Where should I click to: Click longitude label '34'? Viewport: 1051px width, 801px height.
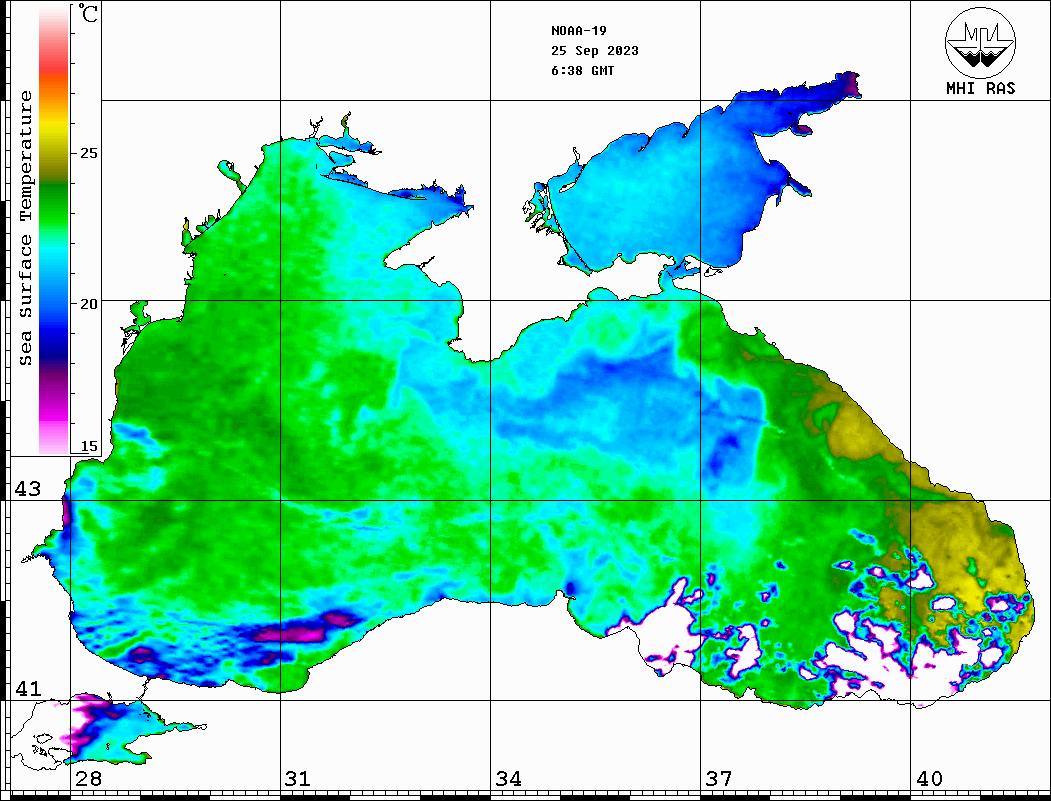pyautogui.click(x=508, y=778)
